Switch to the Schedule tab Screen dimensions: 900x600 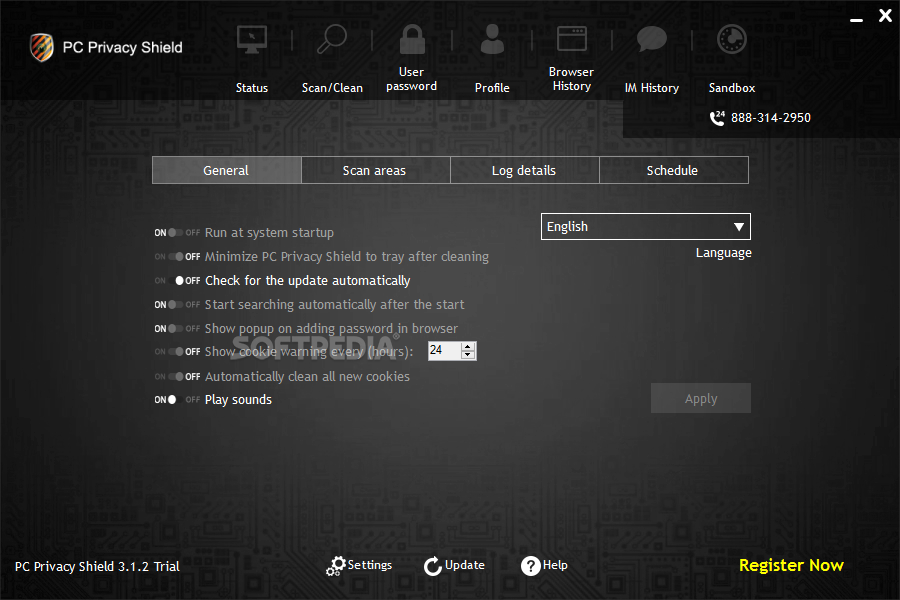[674, 171]
